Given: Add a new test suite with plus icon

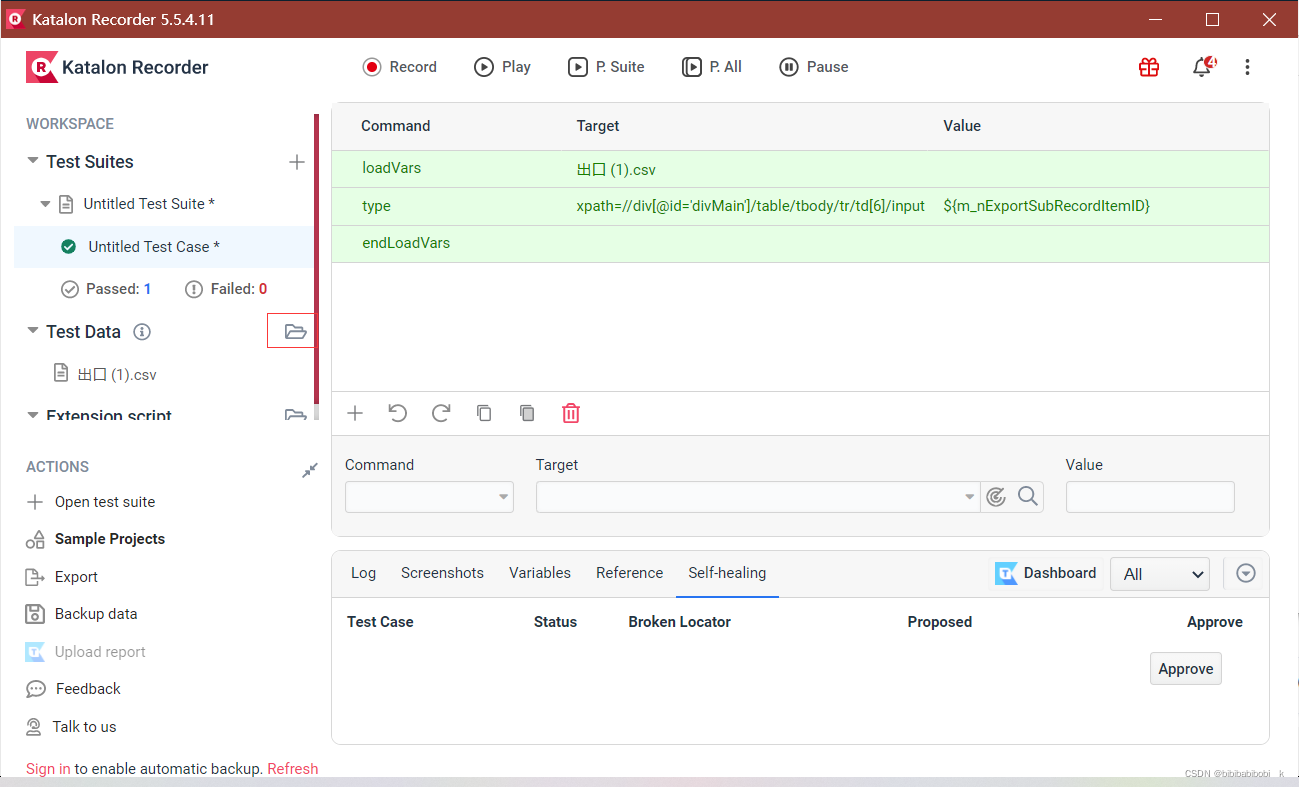Looking at the screenshot, I should [297, 162].
